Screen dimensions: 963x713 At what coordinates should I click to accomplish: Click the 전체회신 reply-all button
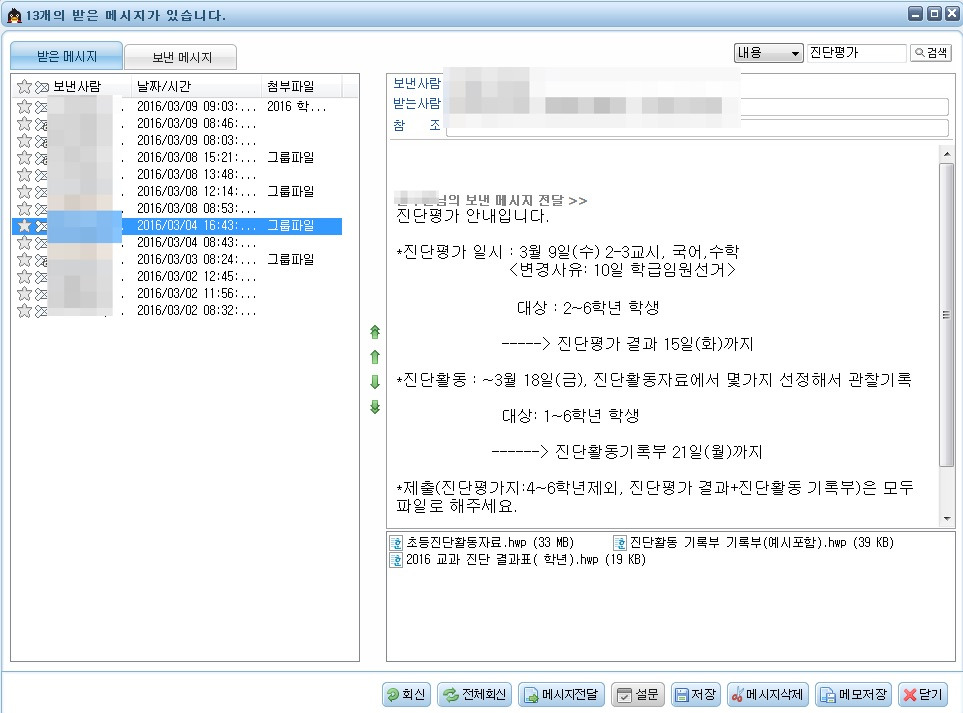click(475, 695)
